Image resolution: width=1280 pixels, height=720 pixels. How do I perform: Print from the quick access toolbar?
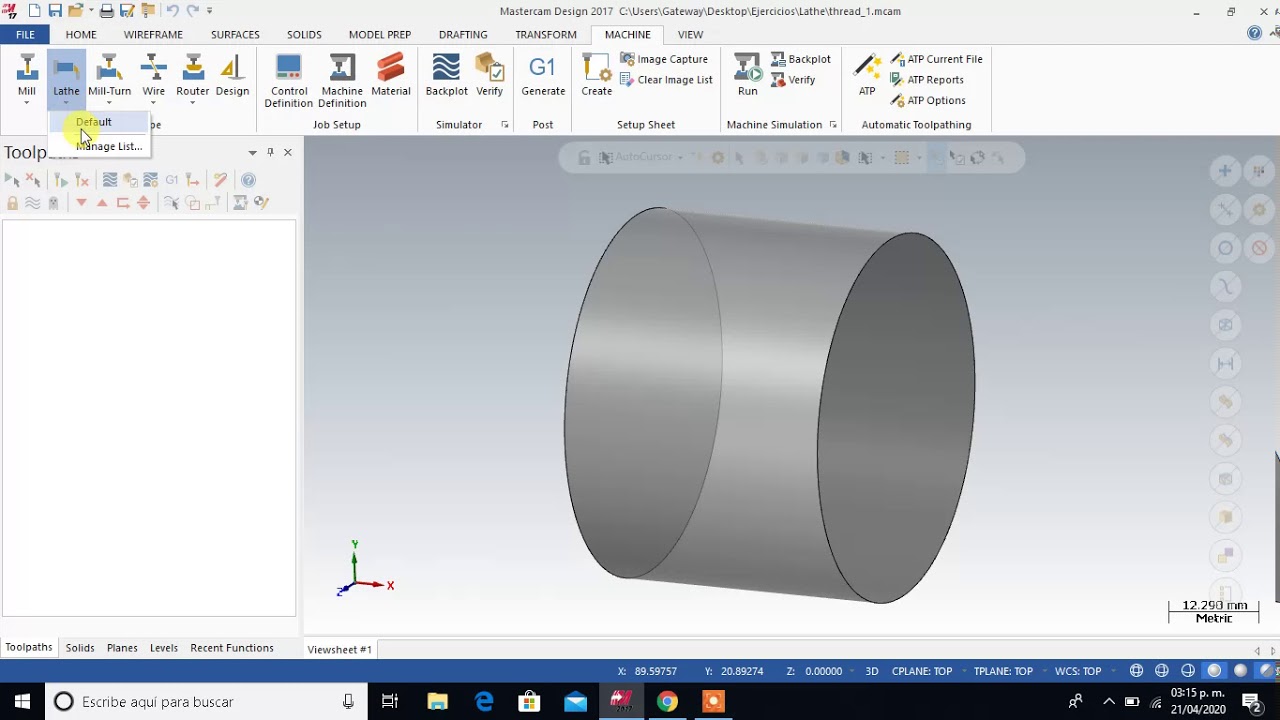[x=106, y=11]
